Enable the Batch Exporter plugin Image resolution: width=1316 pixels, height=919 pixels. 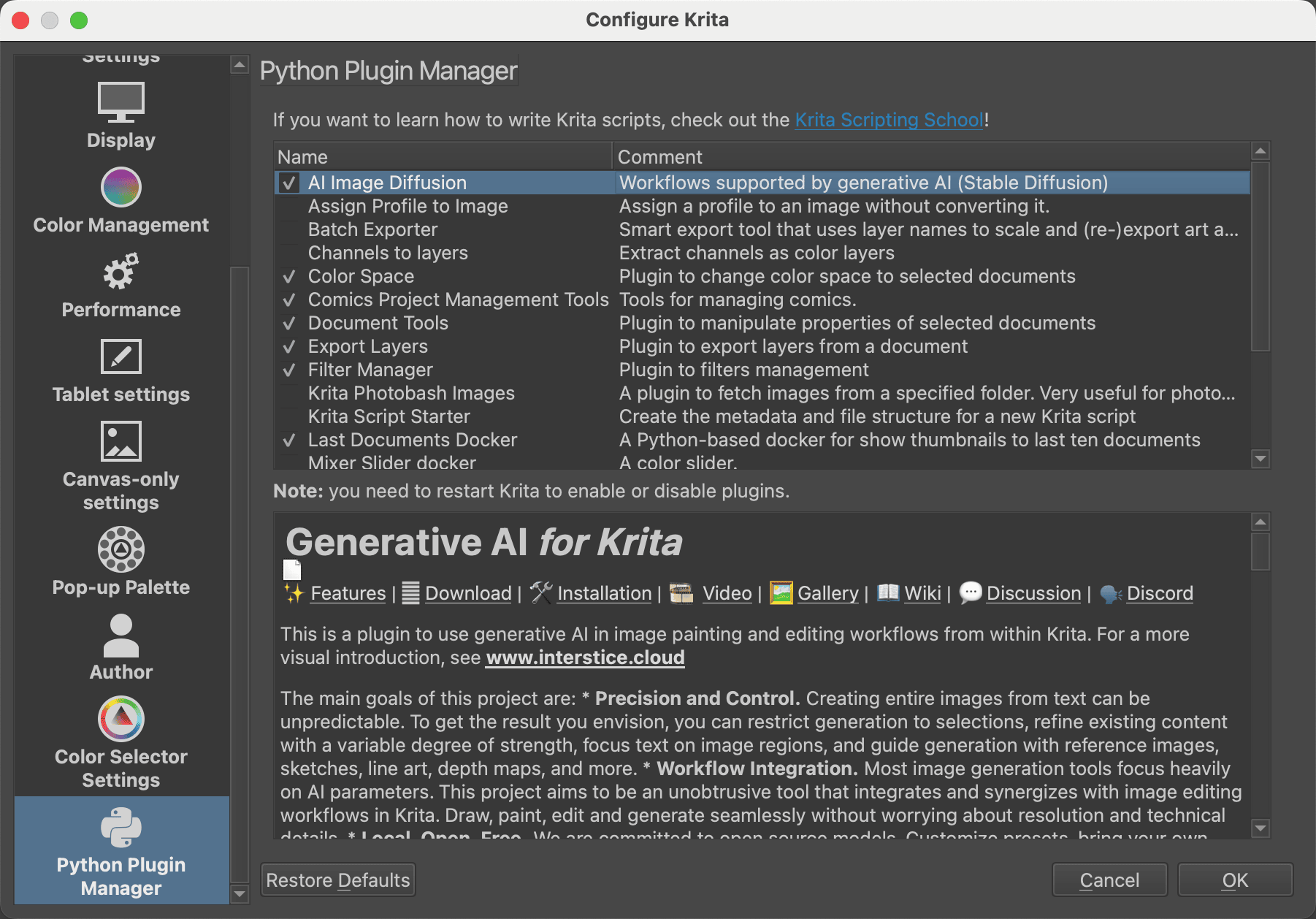point(288,229)
